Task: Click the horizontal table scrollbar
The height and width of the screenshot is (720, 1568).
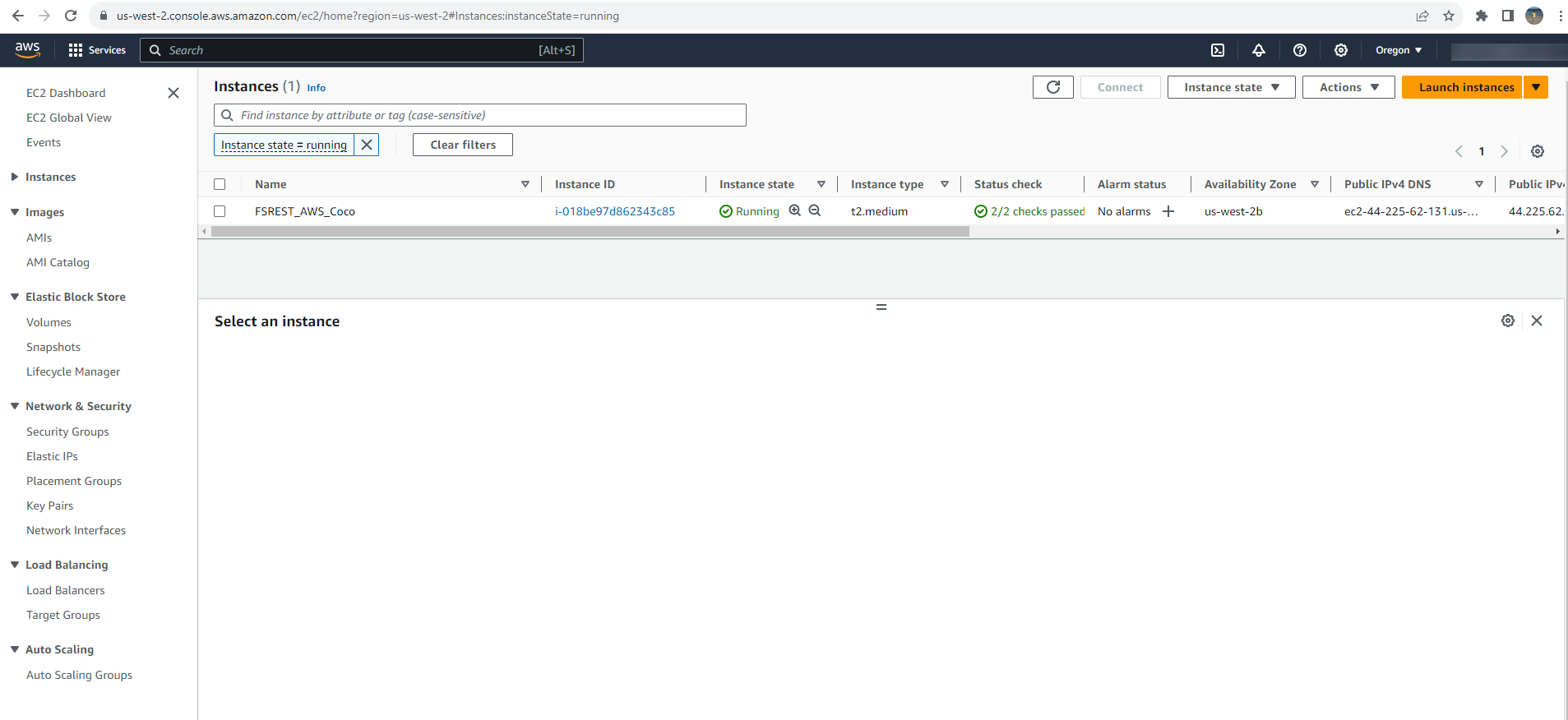Action: [x=590, y=232]
